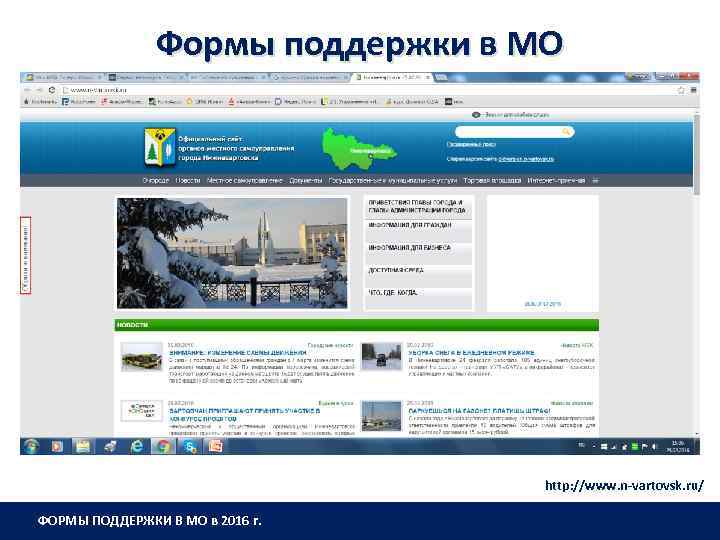Click the green 'Новости' section header
Viewport: 720px width, 540px height.
(x=356, y=325)
